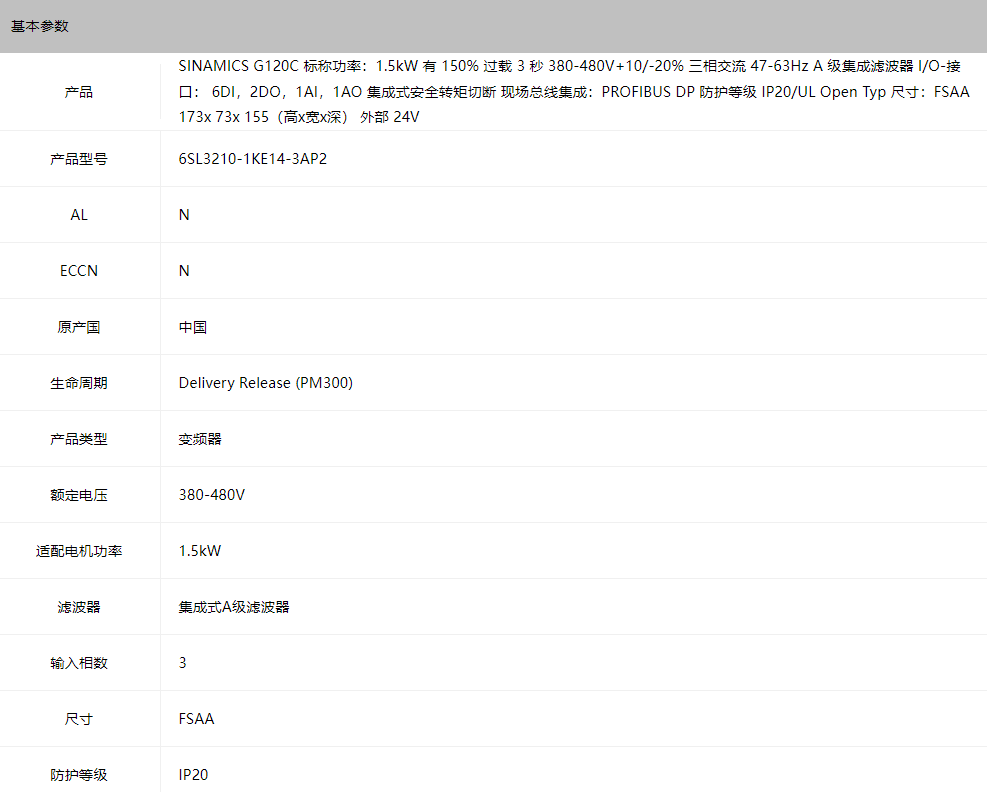987x792 pixels.
Task: Click the AL row label
Action: click(79, 215)
